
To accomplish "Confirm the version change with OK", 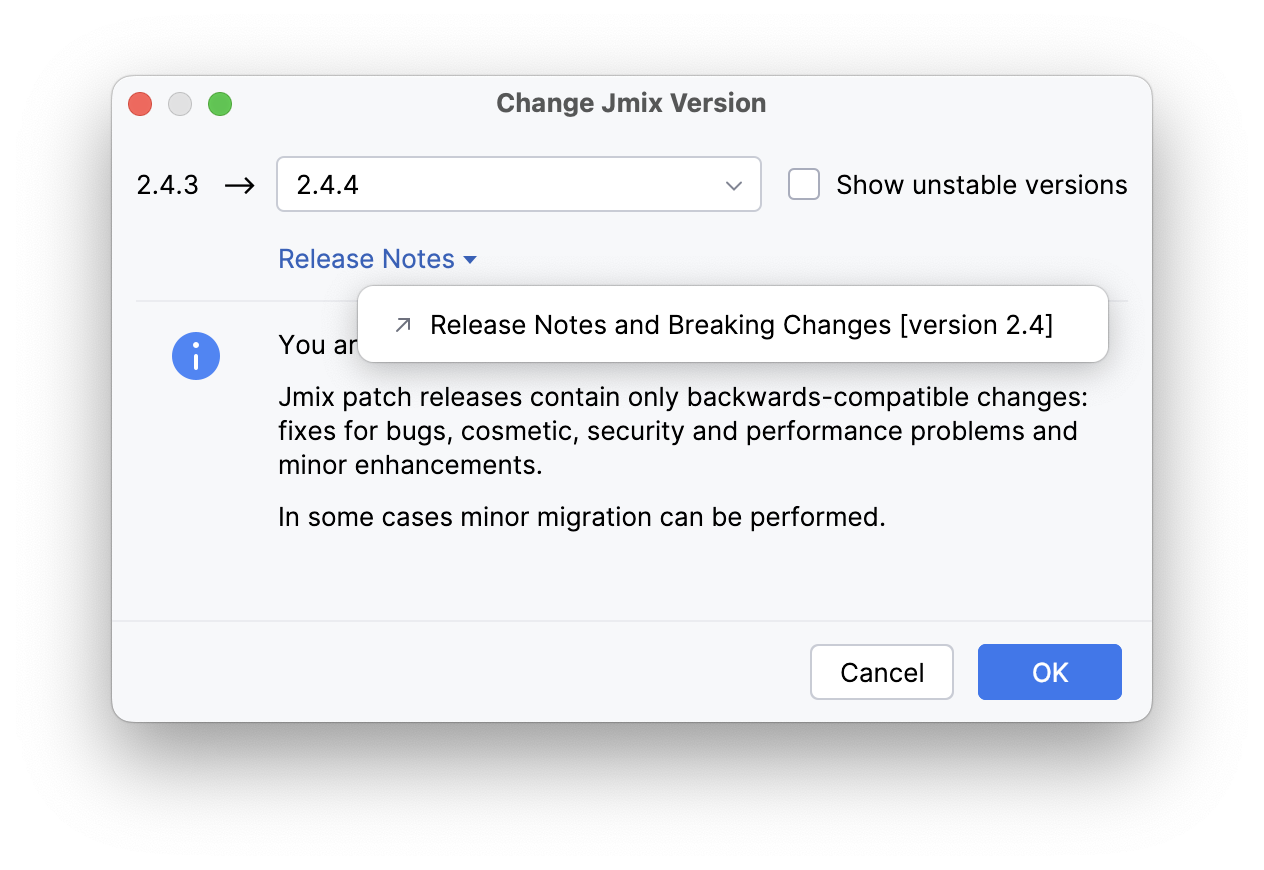I will (1049, 672).
